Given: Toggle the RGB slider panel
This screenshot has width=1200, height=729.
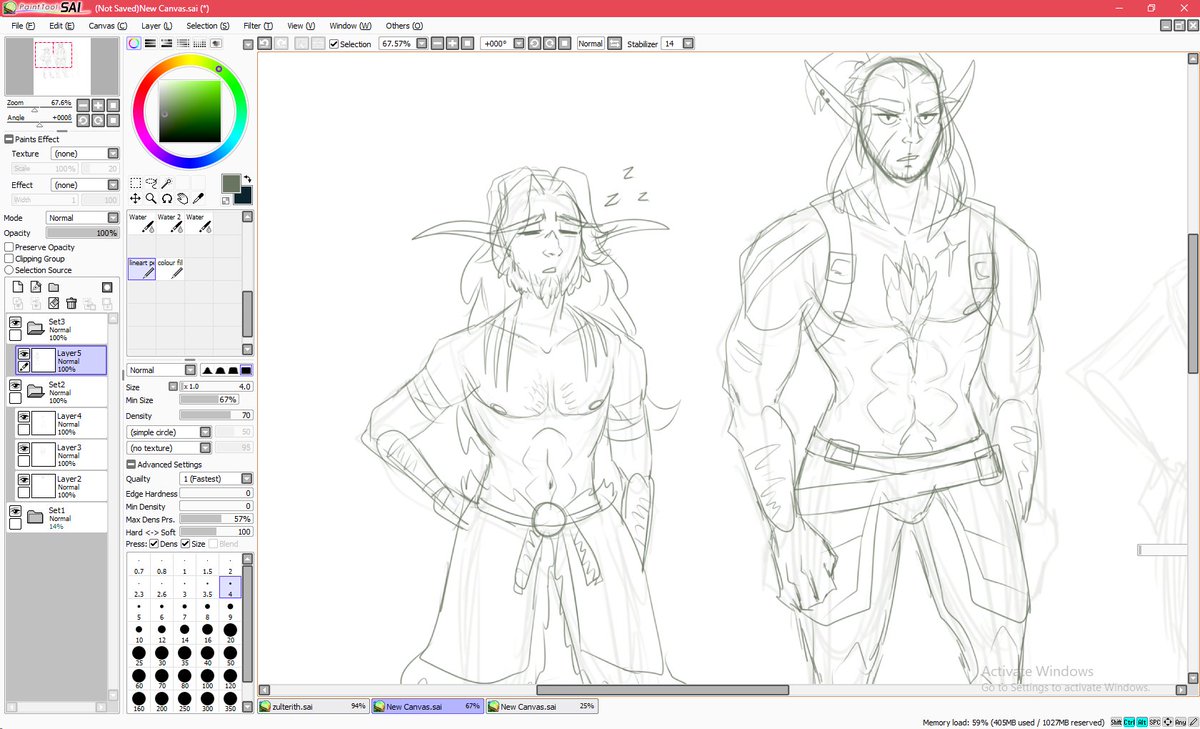Looking at the screenshot, I should (150, 44).
